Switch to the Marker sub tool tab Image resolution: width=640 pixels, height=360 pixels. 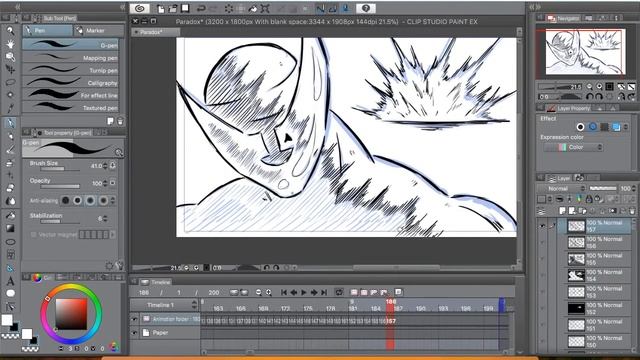pos(99,30)
